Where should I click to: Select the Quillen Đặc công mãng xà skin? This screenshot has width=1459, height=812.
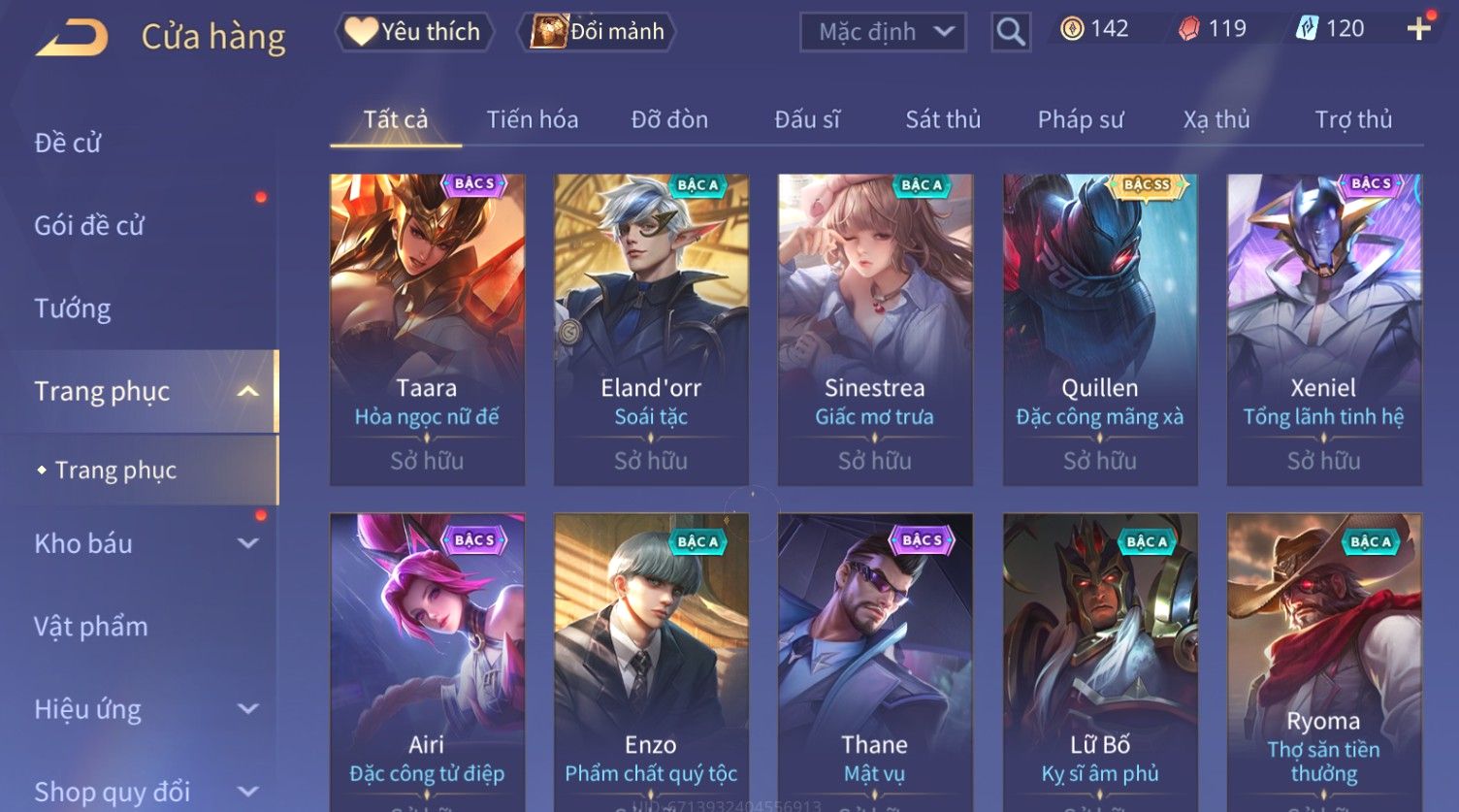[x=1099, y=330]
